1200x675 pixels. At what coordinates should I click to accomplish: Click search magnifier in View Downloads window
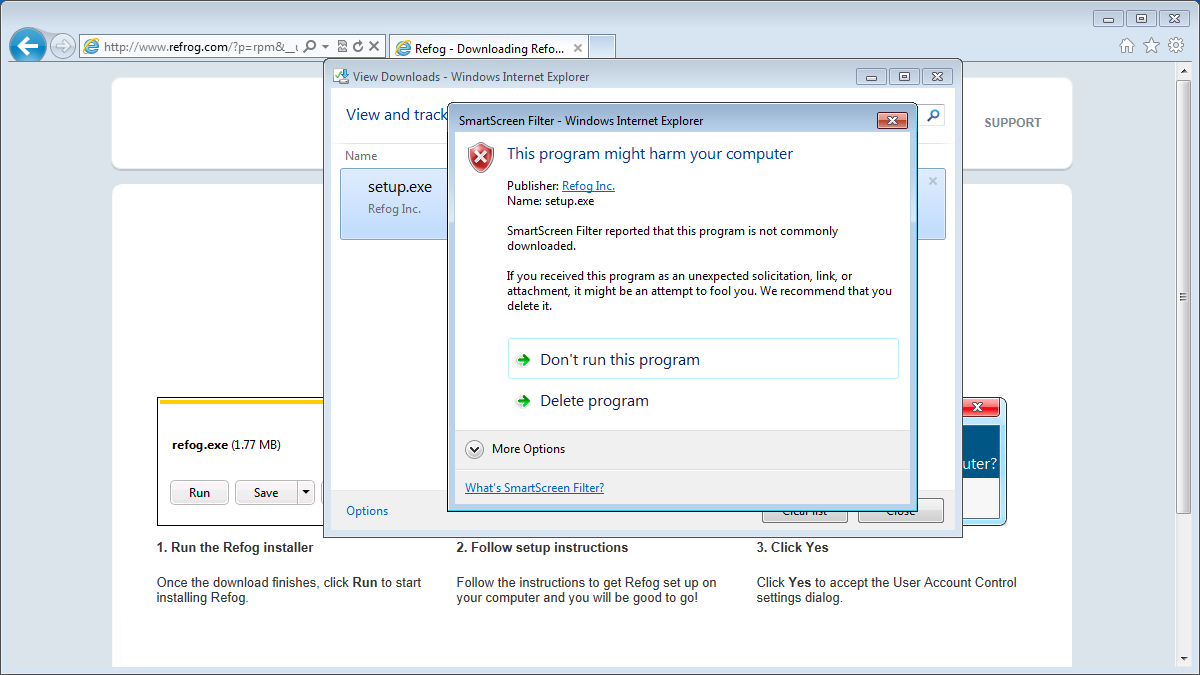pos(934,116)
